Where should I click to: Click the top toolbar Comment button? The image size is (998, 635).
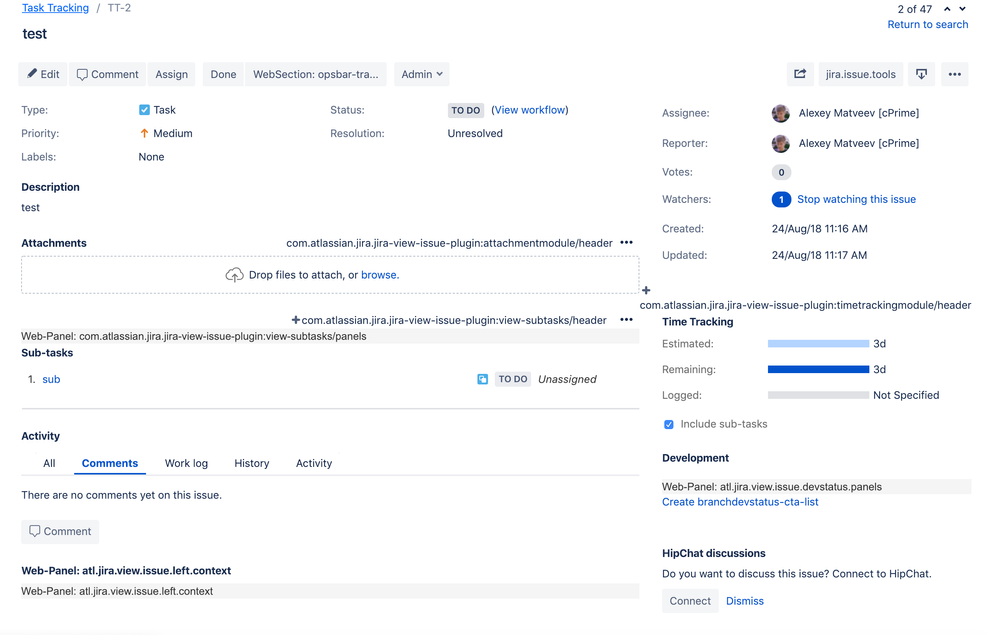(x=107, y=74)
